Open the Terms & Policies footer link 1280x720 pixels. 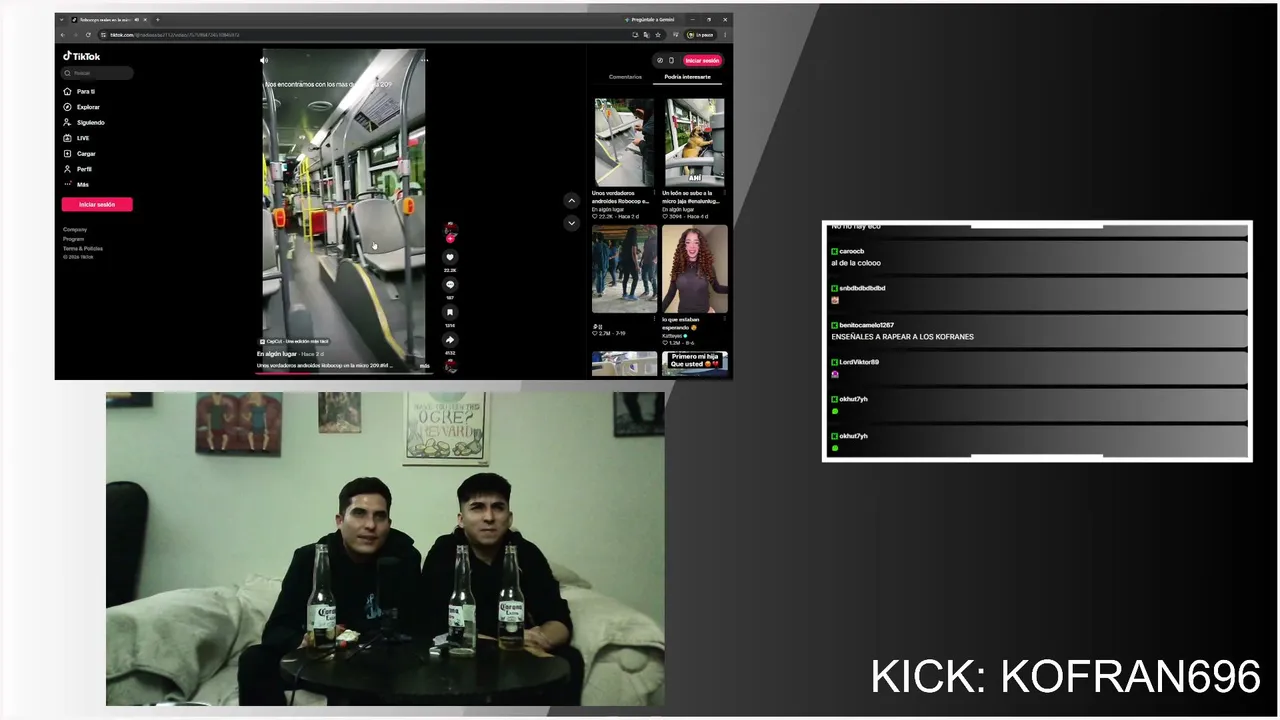[x=83, y=248]
